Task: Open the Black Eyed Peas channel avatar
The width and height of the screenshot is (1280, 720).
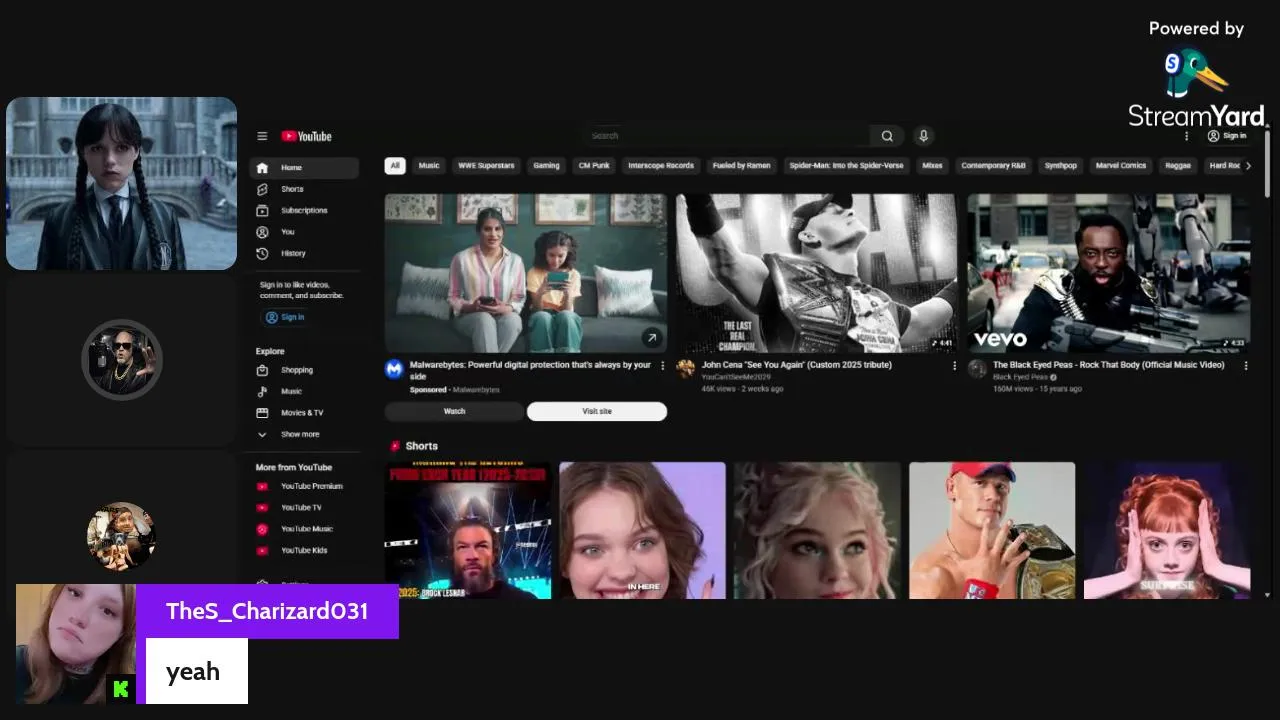Action: pos(977,369)
